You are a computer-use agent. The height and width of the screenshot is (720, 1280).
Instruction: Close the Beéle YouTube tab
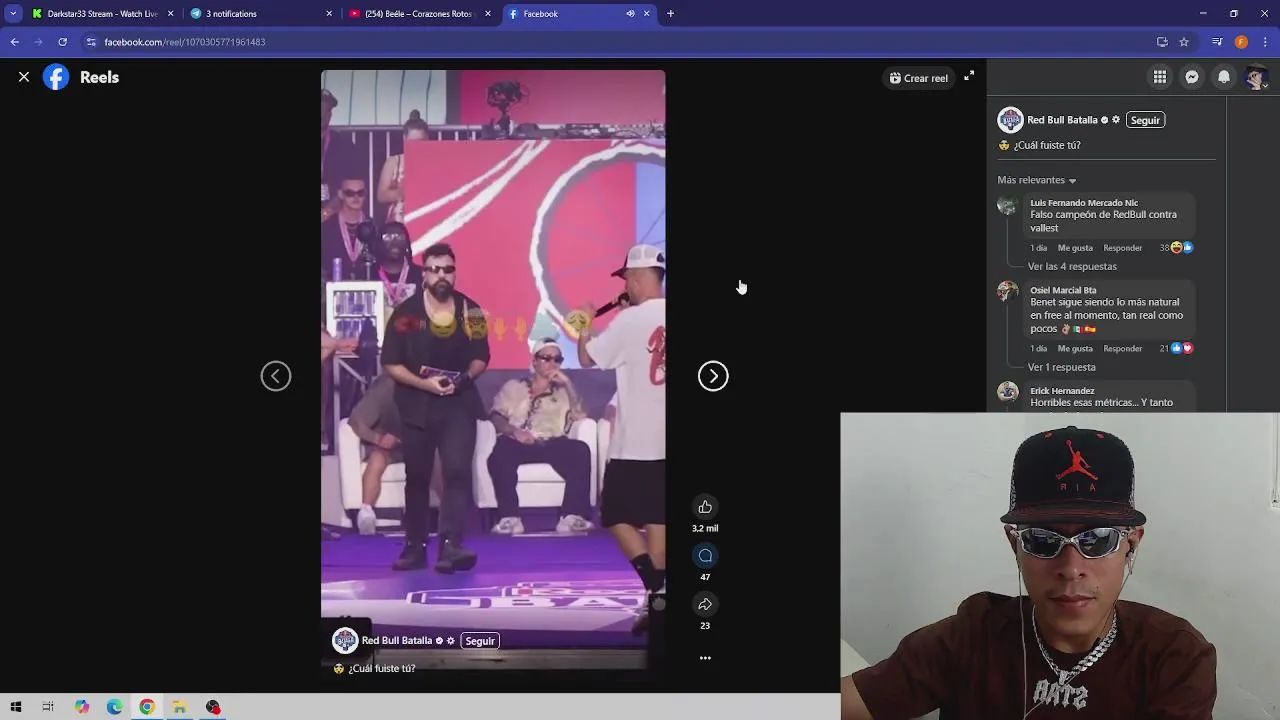point(488,14)
